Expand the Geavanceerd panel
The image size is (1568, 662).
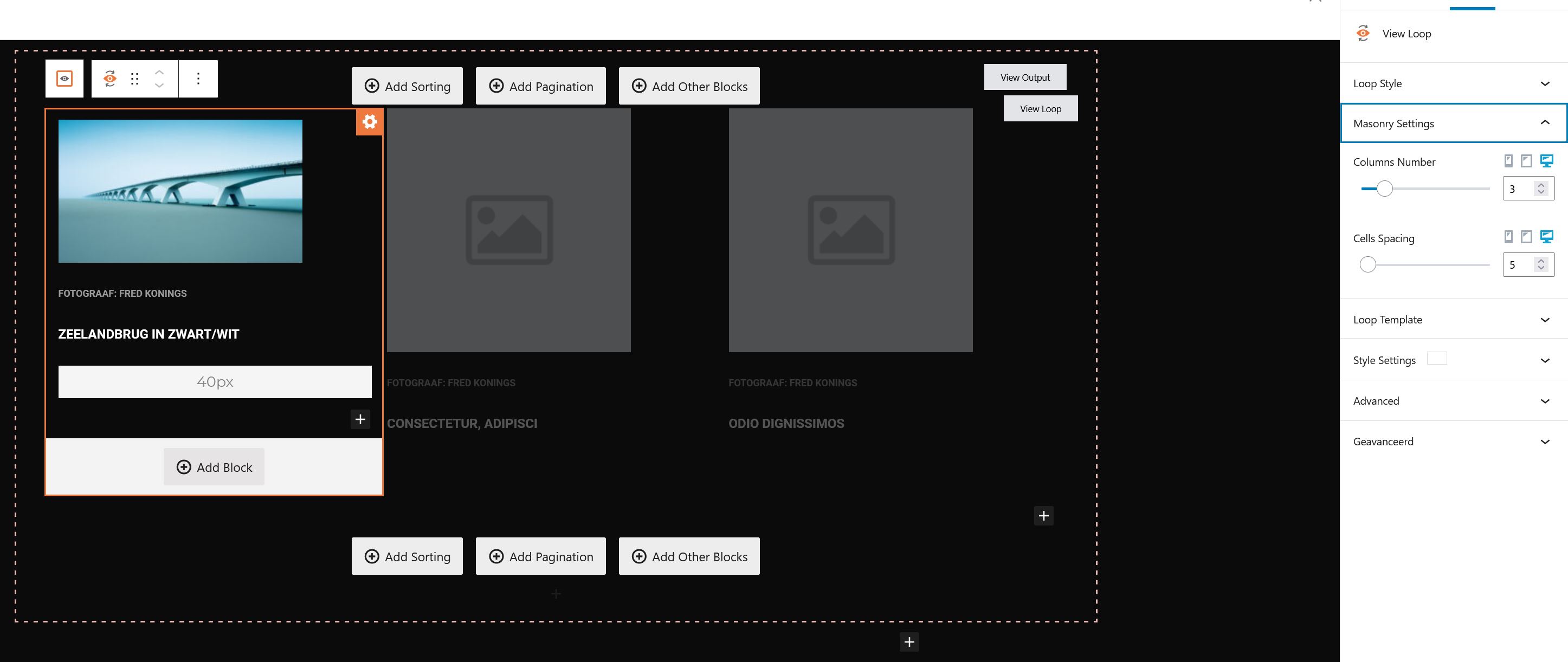click(x=1454, y=442)
